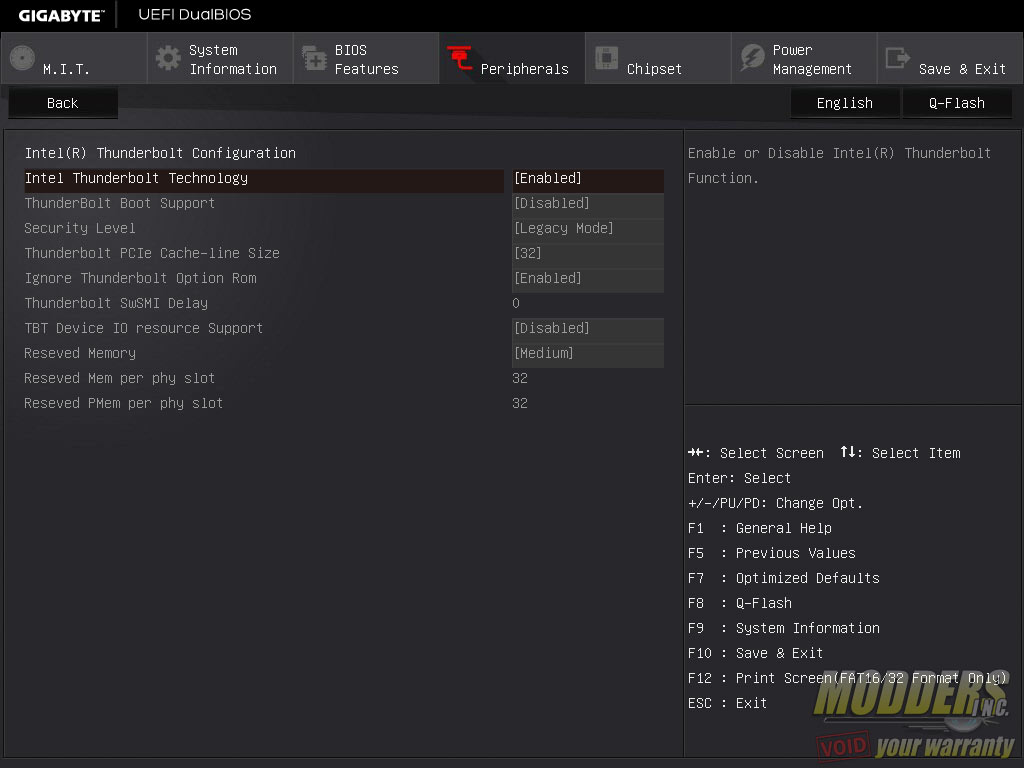Click the Thunderbolt function help description text
1024x768 pixels.
coord(839,165)
